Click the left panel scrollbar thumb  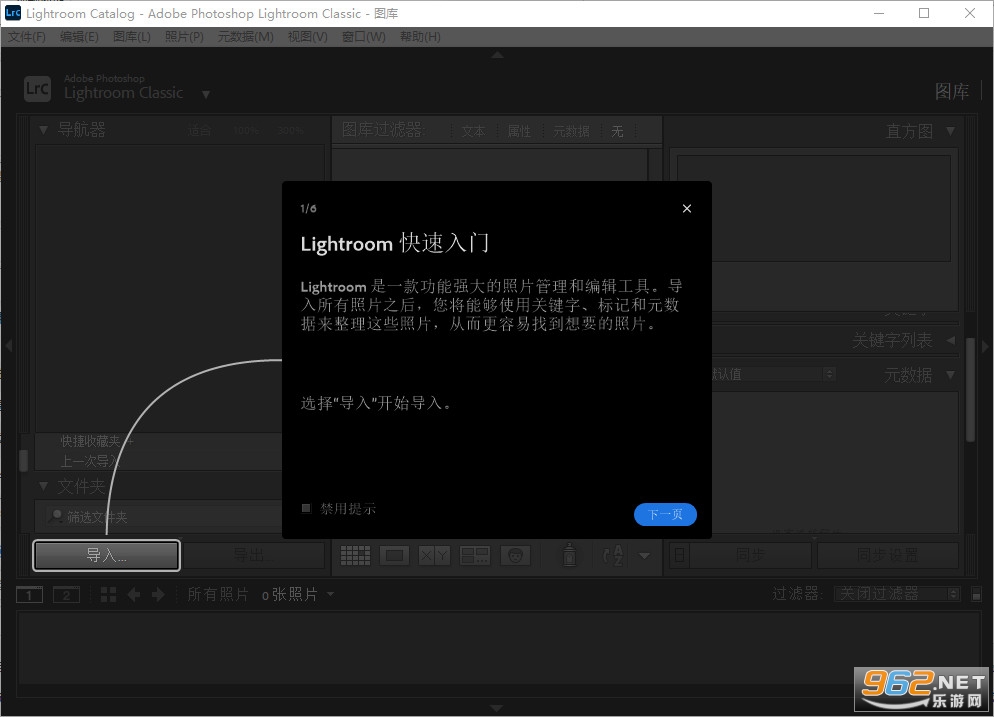click(23, 460)
